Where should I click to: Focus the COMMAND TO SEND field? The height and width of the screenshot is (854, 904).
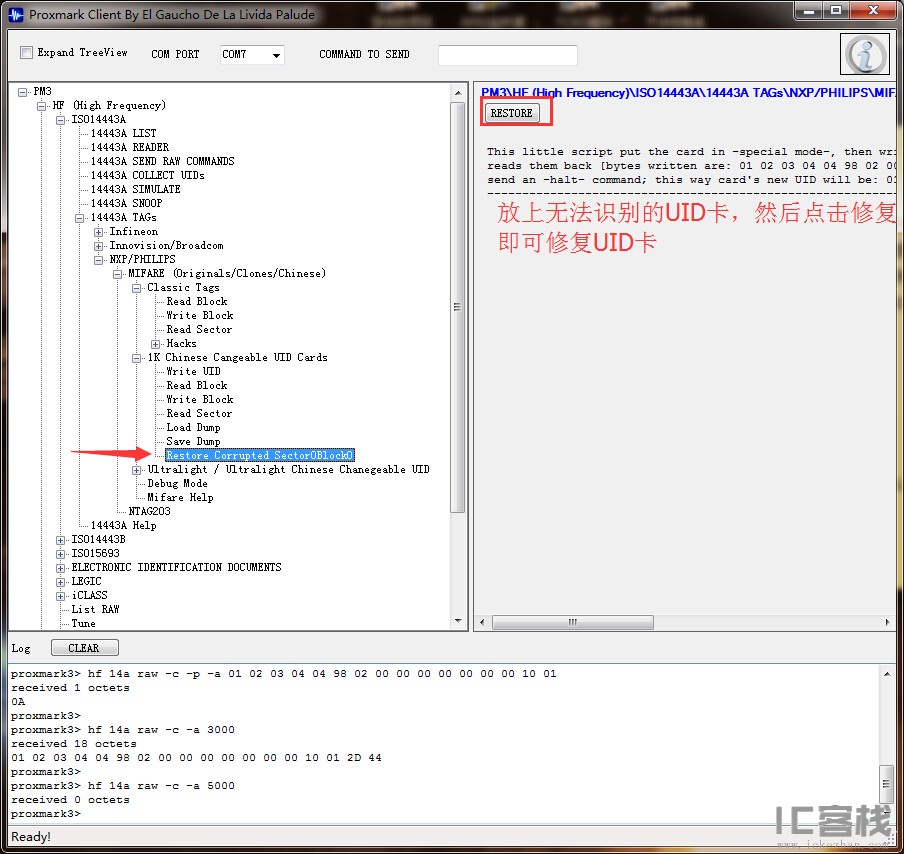(x=507, y=55)
